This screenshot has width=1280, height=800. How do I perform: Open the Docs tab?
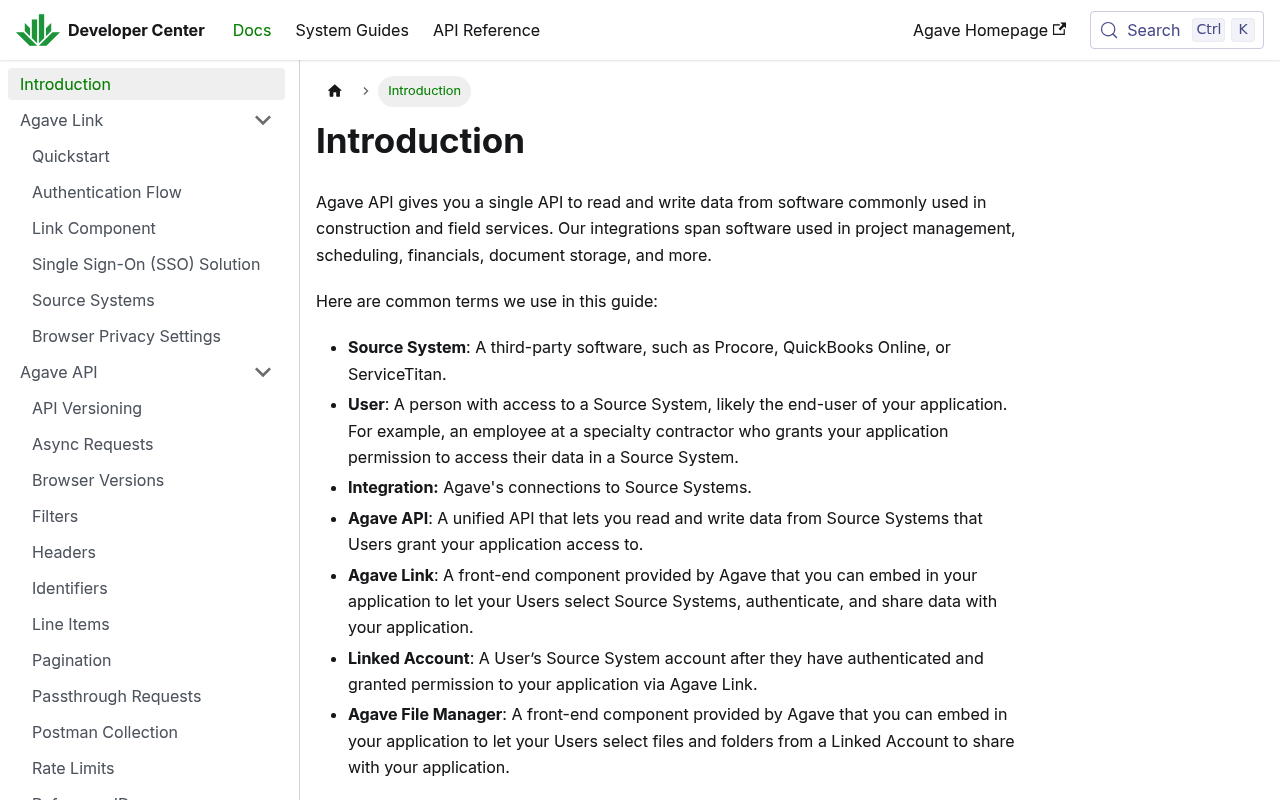coord(252,30)
